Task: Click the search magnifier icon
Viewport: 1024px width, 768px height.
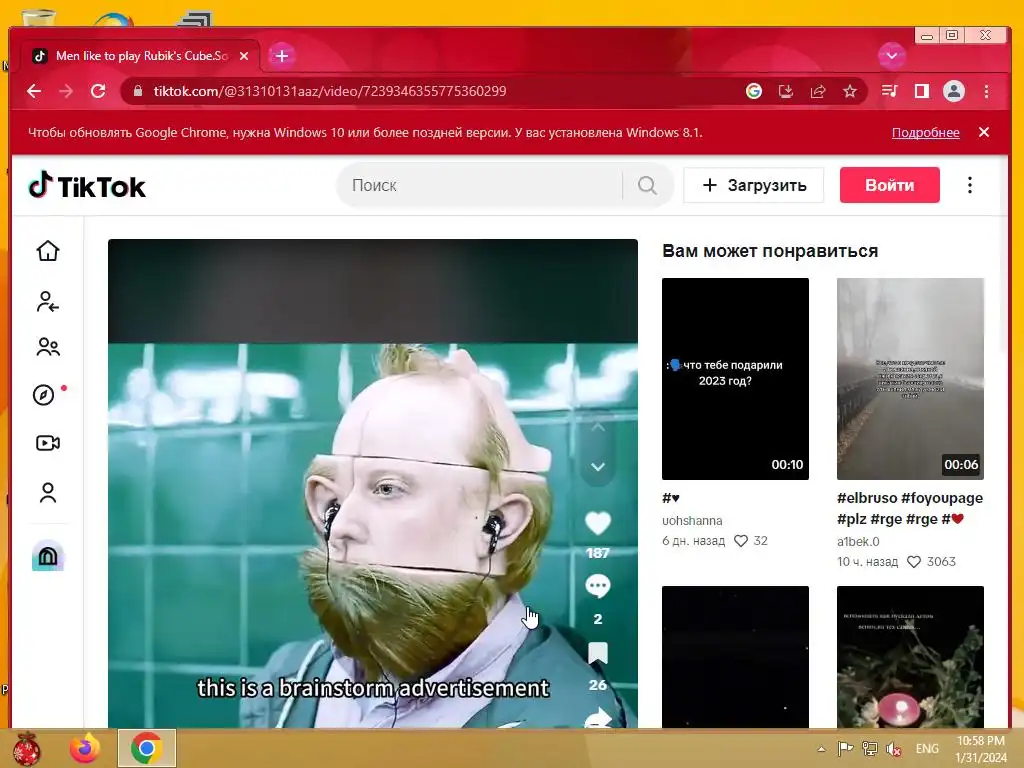Action: click(x=647, y=185)
